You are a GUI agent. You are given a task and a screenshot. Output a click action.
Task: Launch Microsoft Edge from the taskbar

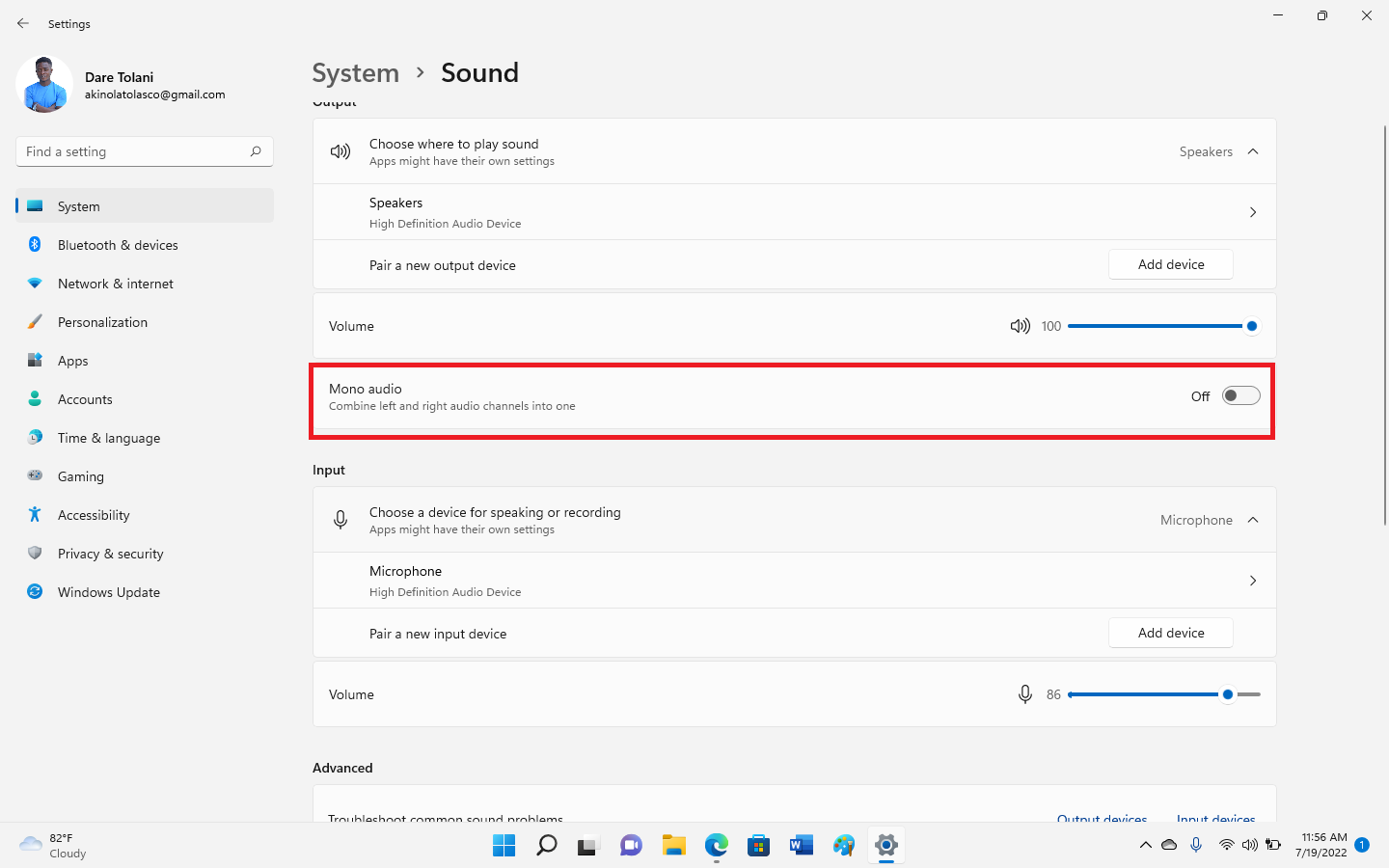tap(716, 846)
